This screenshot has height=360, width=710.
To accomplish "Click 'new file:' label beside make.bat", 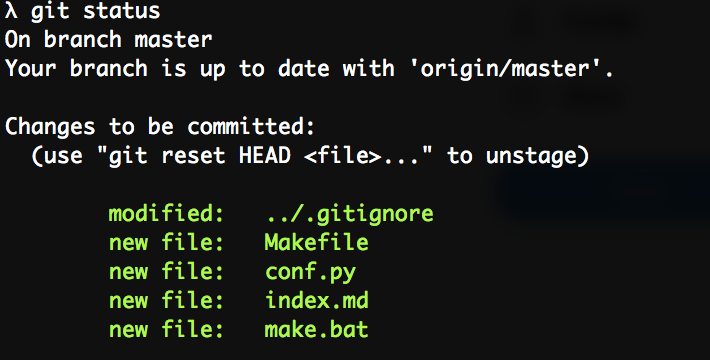I will tap(167, 329).
